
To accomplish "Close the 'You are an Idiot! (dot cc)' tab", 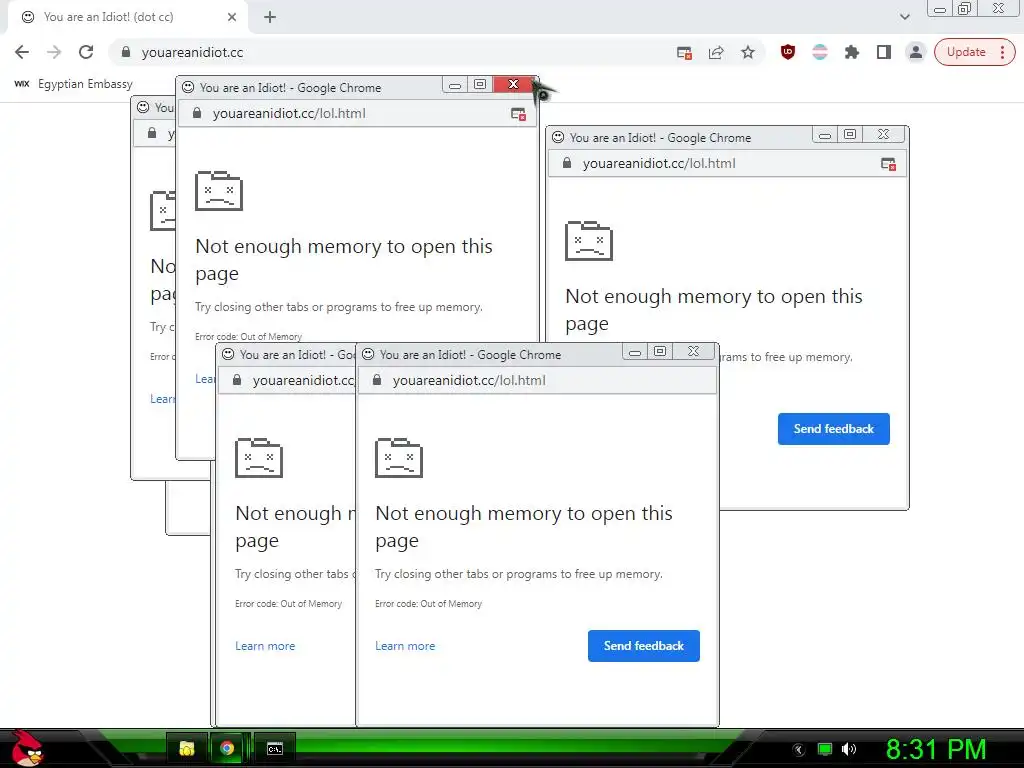I will (232, 17).
